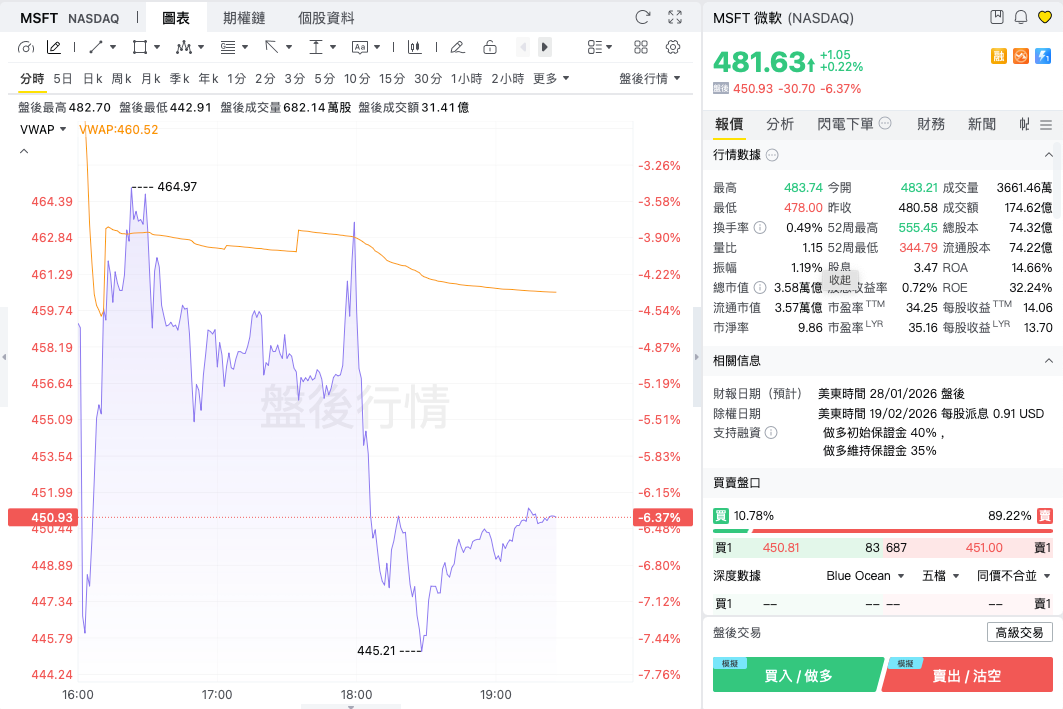1063x709 pixels.
Task: Open the multi-chart grid layout icon
Action: (641, 47)
